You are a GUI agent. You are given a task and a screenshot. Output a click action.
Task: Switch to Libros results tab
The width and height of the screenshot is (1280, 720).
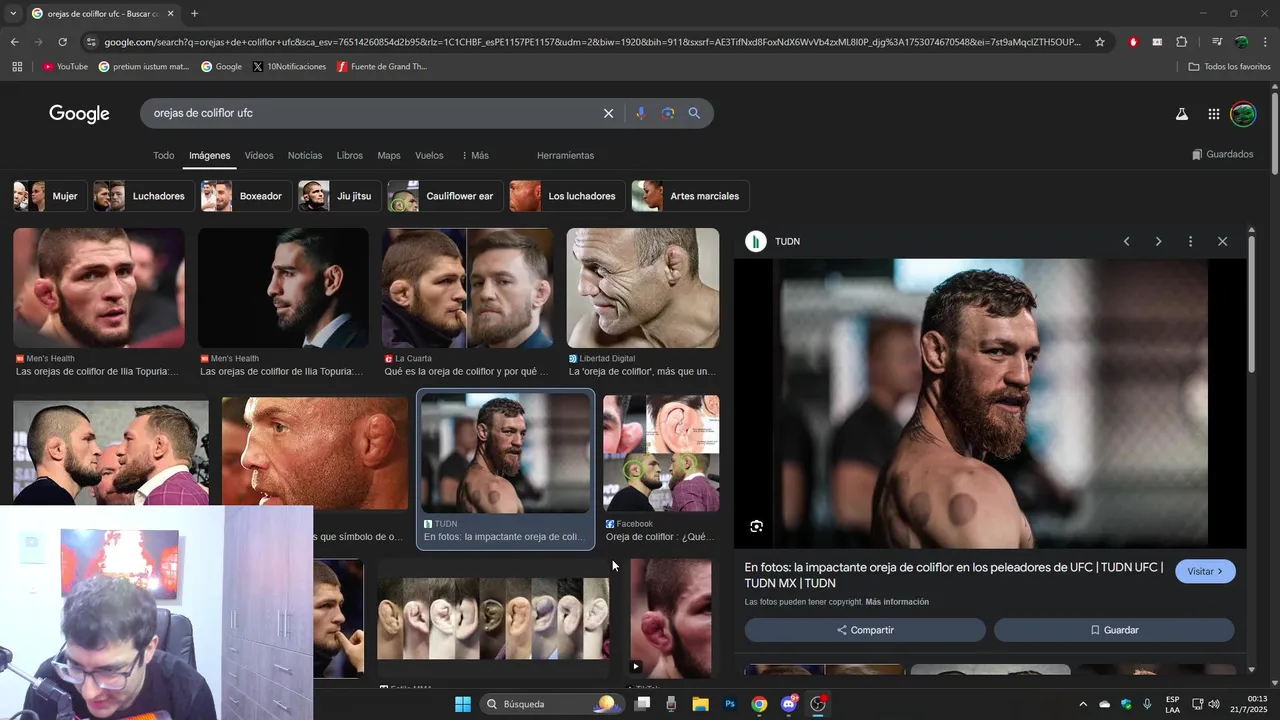pos(350,155)
